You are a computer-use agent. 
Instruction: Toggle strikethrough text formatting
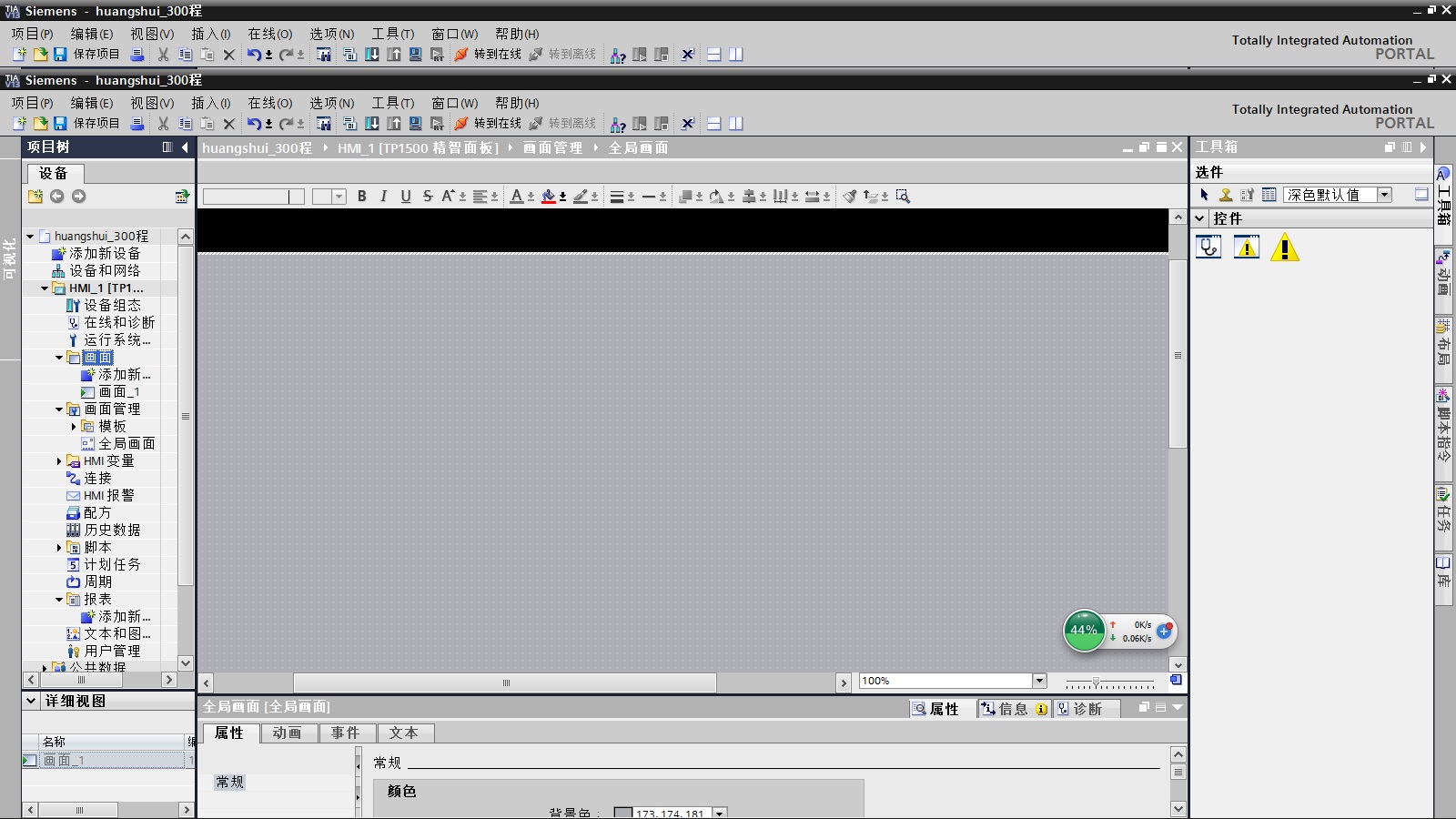click(428, 197)
